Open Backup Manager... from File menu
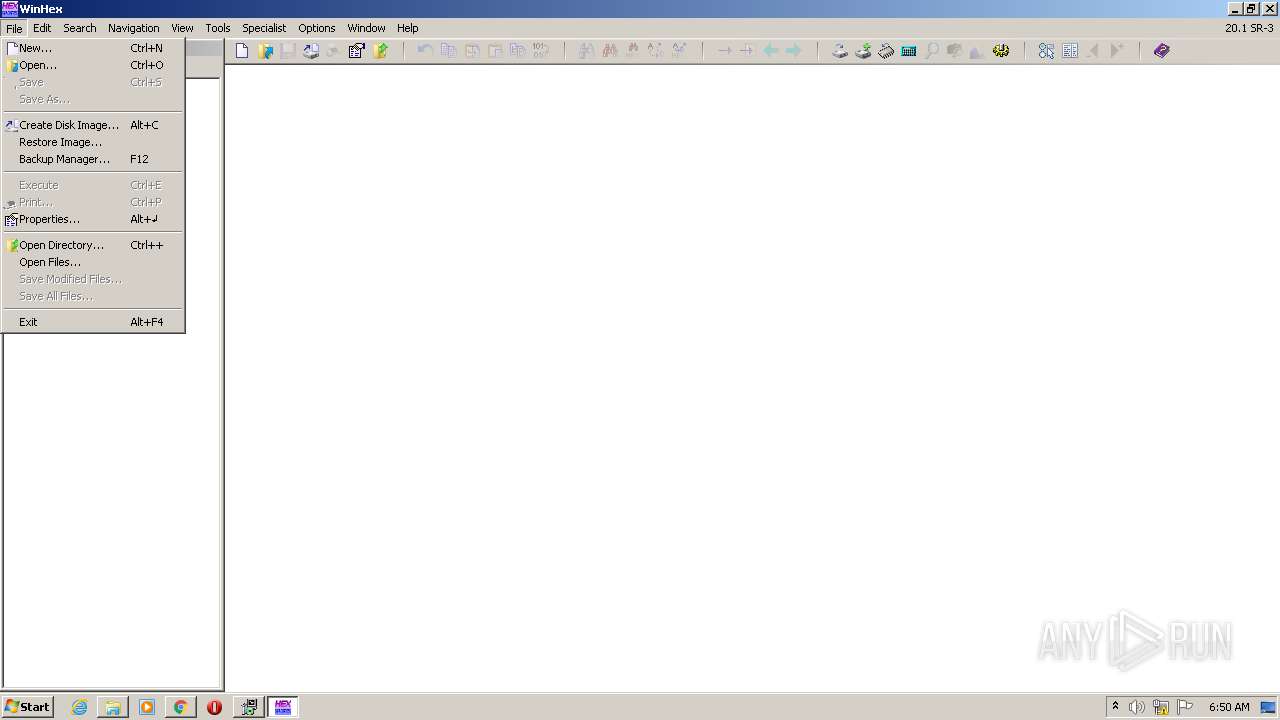This screenshot has width=1280, height=720. pyautogui.click(x=93, y=159)
